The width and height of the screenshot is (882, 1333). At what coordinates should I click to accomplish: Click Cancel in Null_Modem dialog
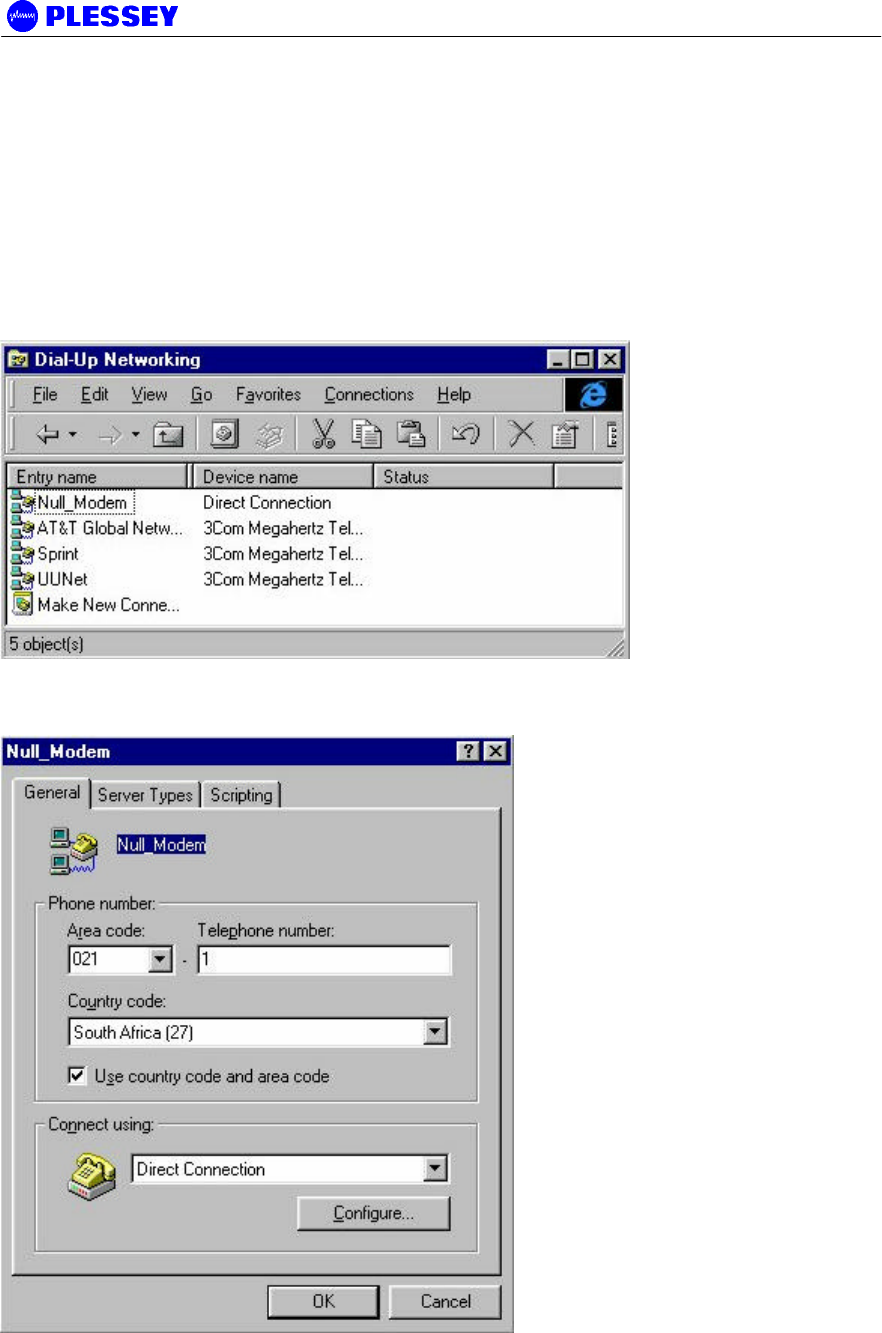point(445,1301)
